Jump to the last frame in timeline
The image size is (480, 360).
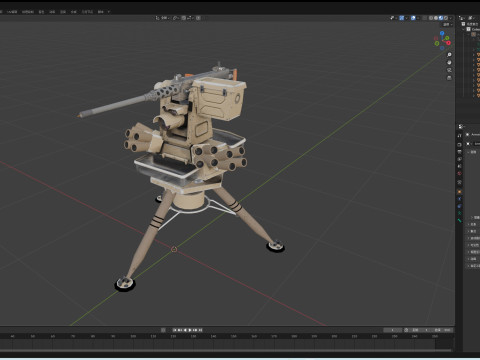pos(200,330)
